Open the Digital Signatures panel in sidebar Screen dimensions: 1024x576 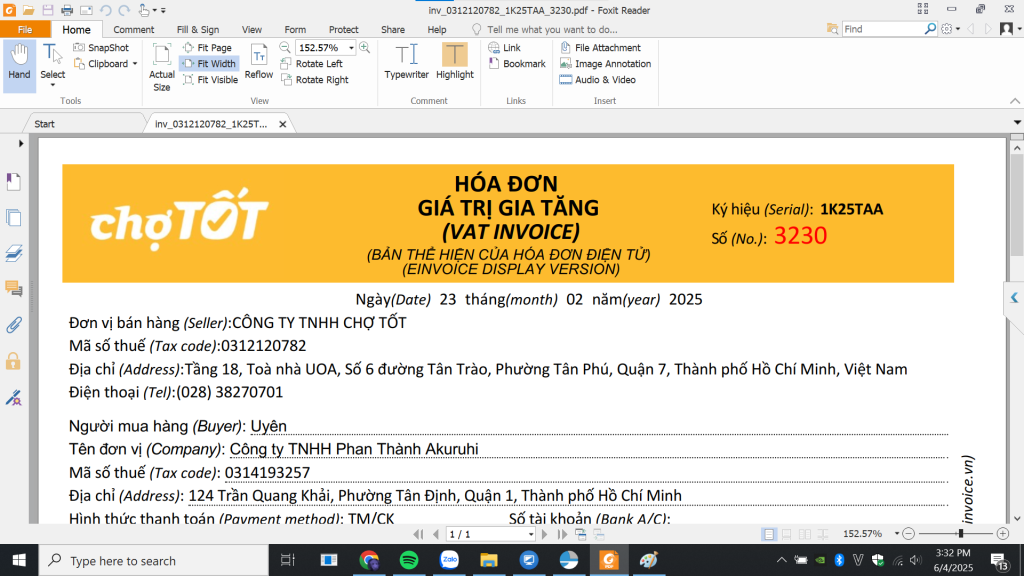14,396
